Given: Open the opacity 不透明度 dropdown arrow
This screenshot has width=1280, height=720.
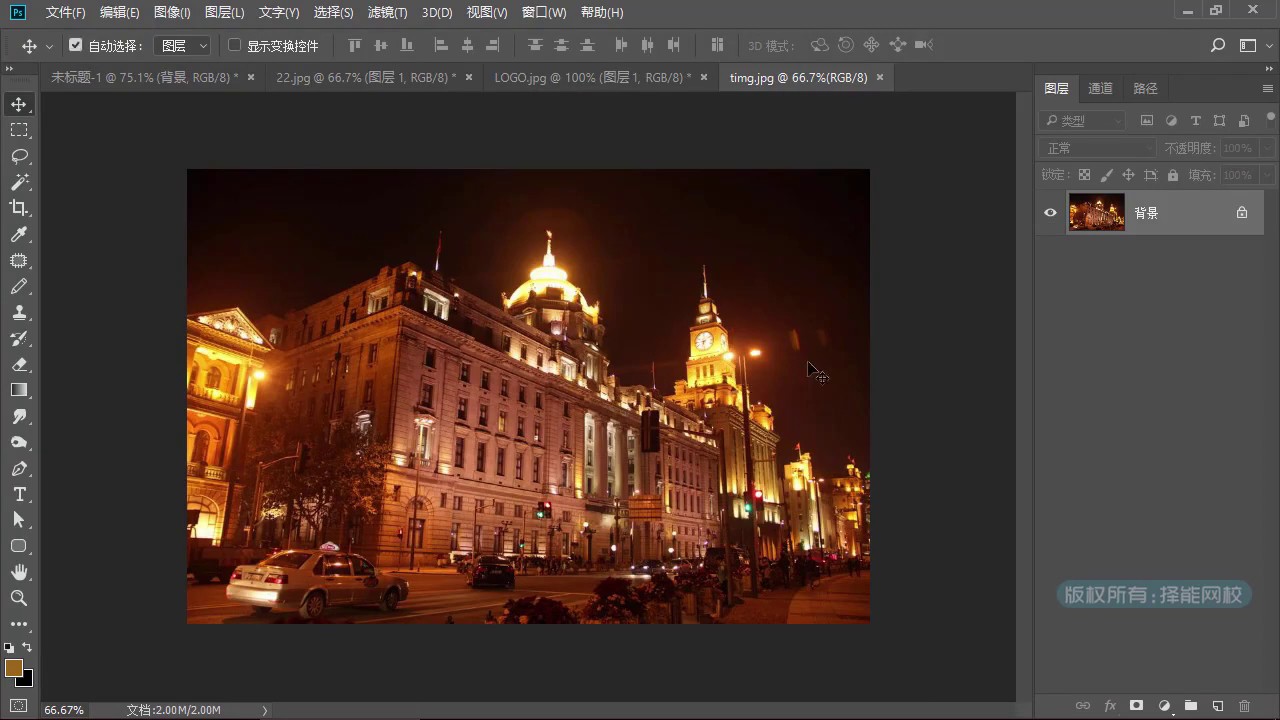Looking at the screenshot, I should coord(1267,148).
